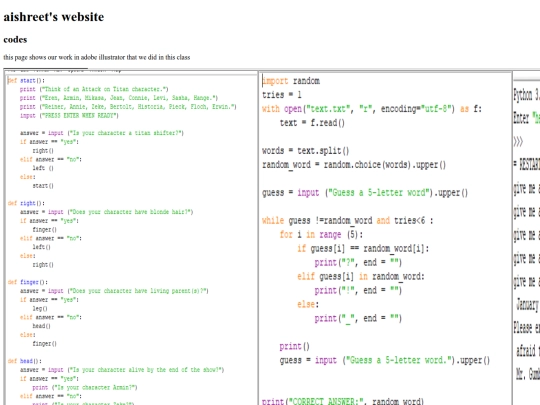Viewport: 540px width, 405px height.
Task: Click the "Is your character Armin?" print line
Action: (x=85, y=387)
